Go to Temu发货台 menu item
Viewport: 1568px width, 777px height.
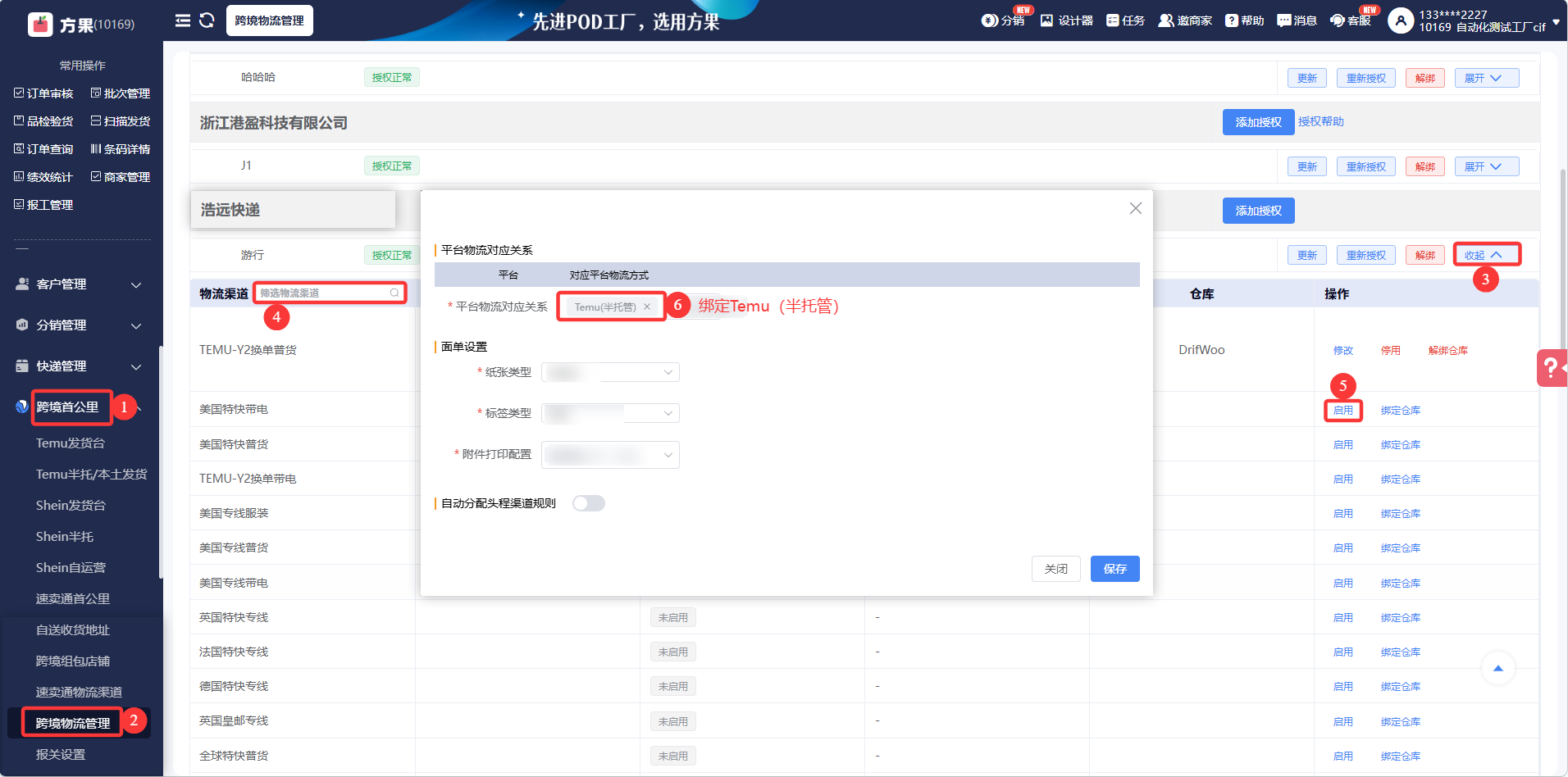tap(71, 443)
